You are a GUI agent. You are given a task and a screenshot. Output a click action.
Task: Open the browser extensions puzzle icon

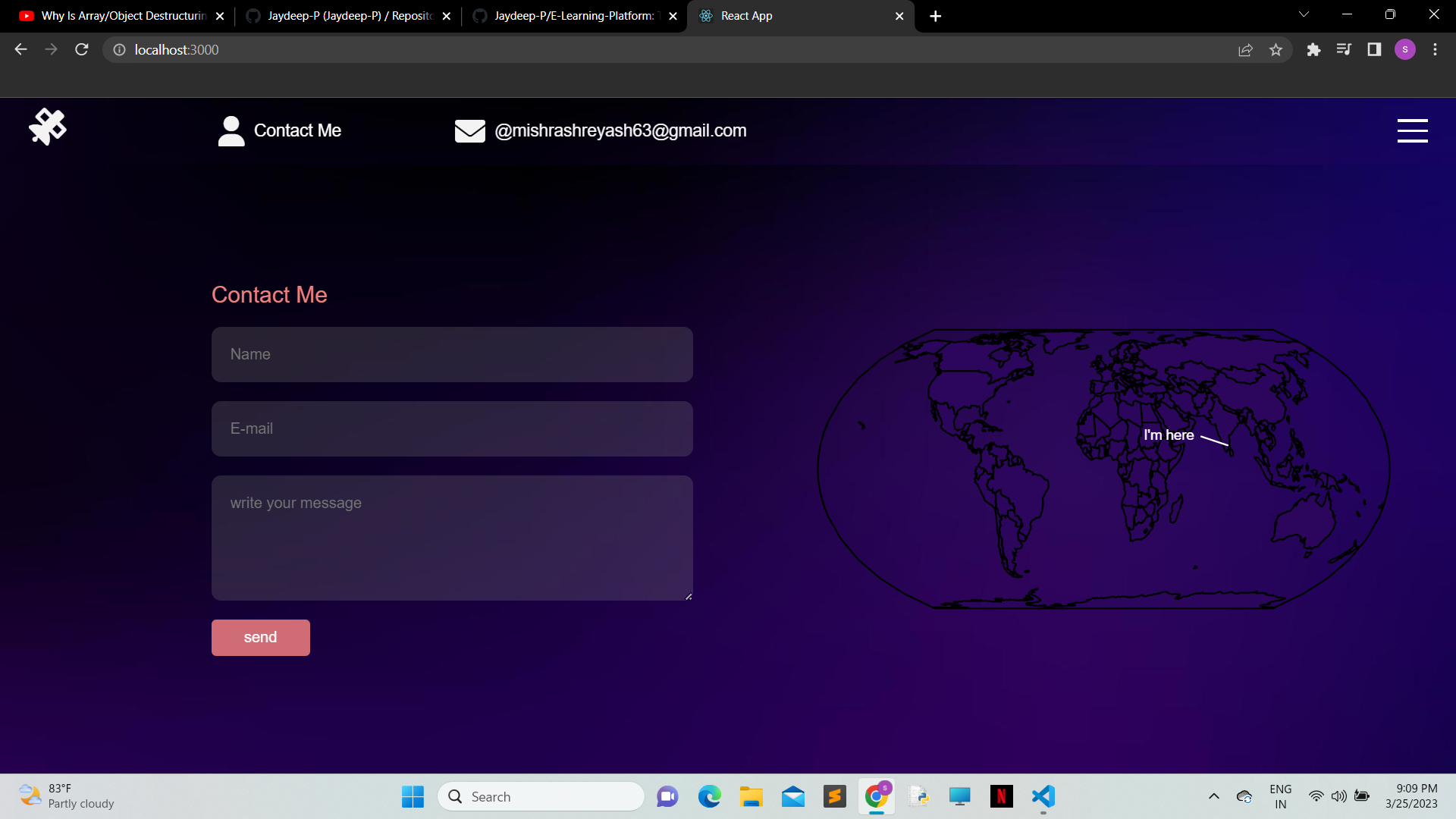click(x=1314, y=49)
